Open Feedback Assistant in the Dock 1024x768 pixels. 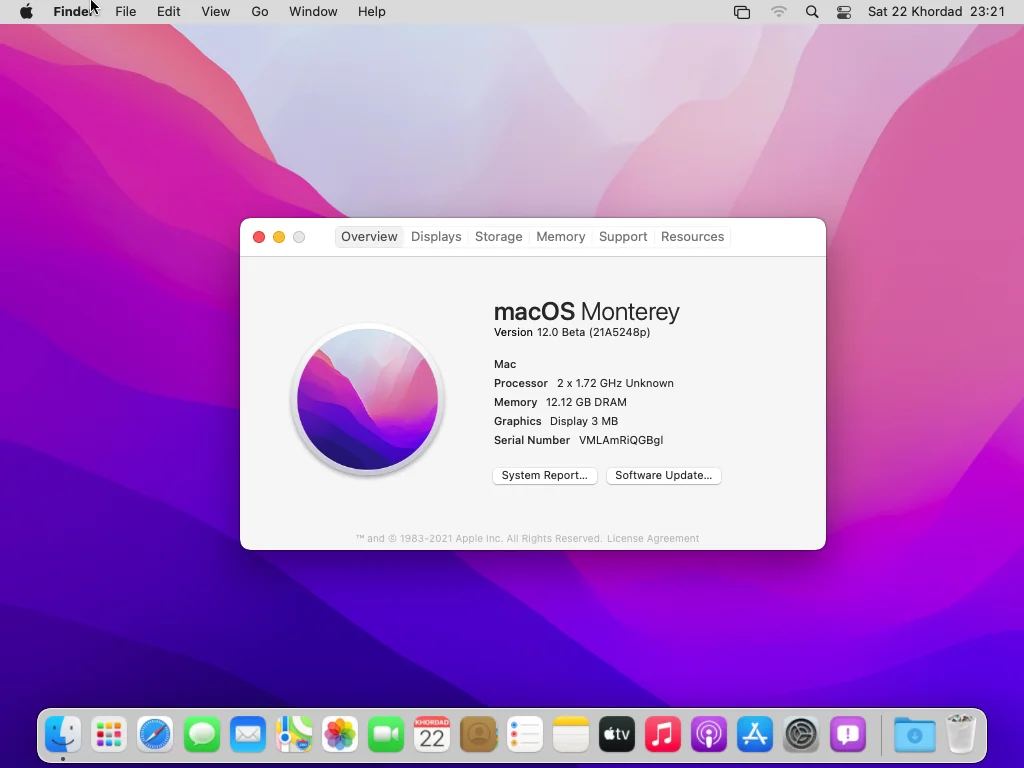(x=848, y=735)
